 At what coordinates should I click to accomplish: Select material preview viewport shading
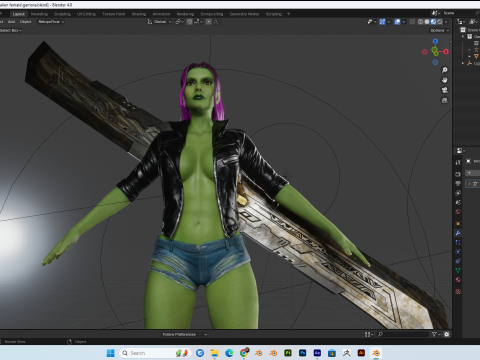point(433,22)
